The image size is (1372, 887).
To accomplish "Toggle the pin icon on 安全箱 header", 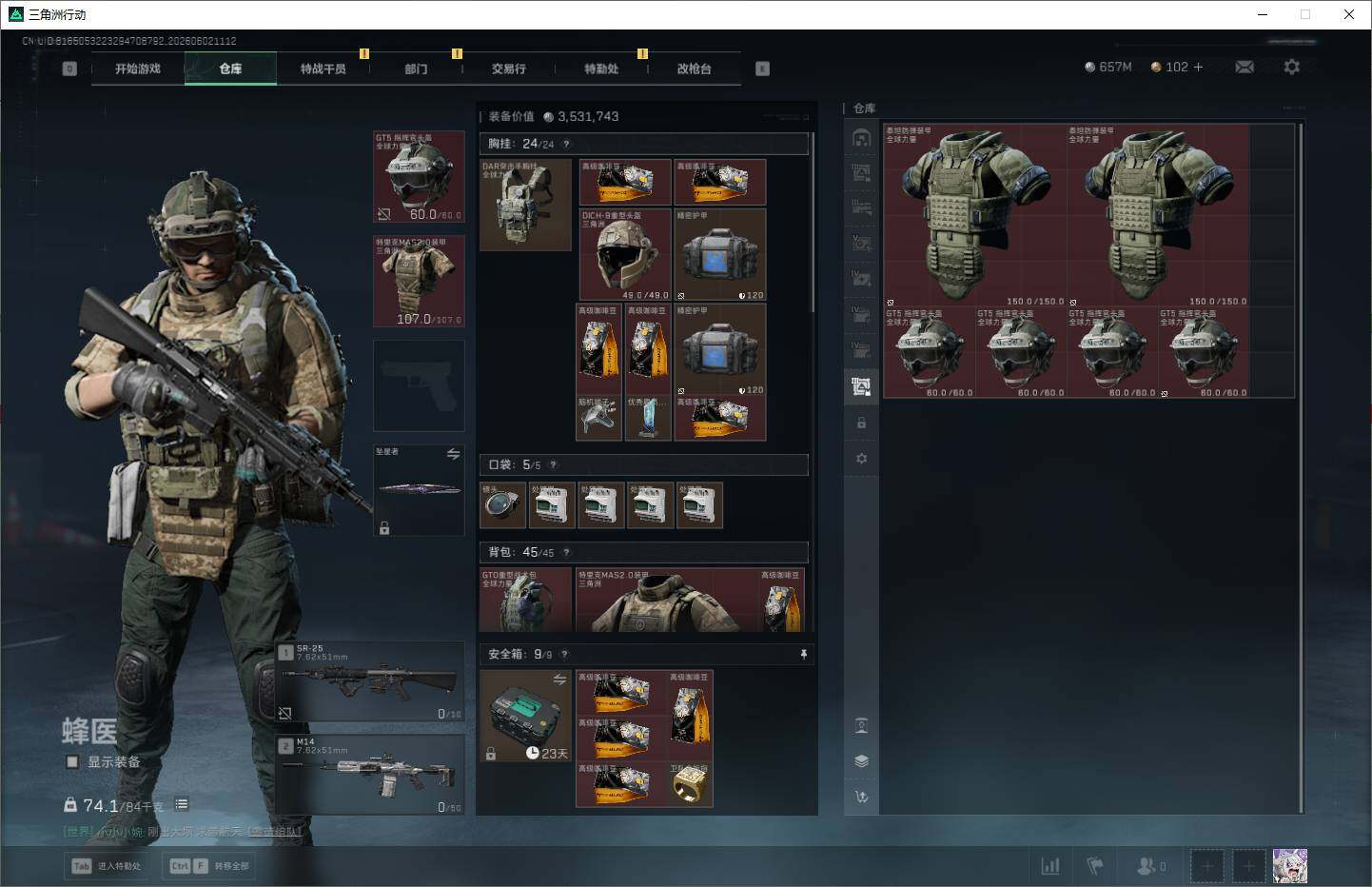I will pyautogui.click(x=804, y=654).
